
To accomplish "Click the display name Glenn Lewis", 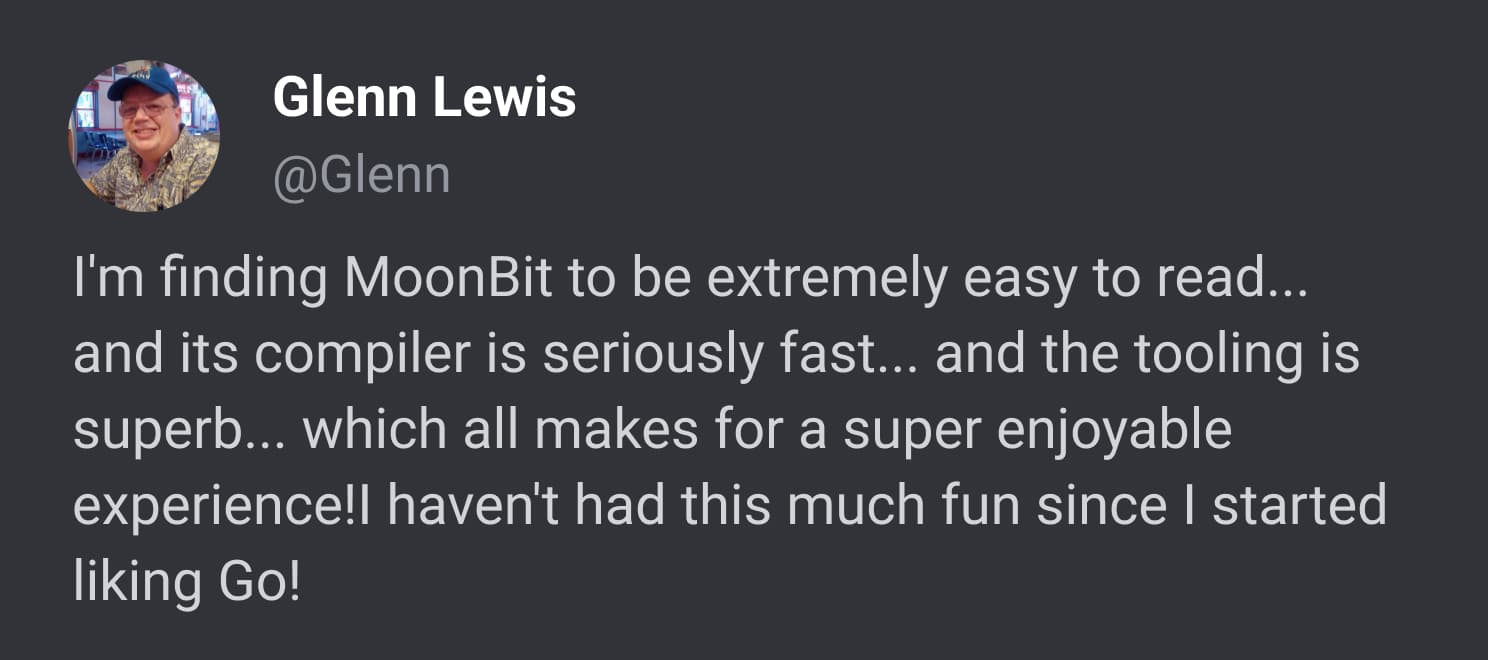I will pos(424,98).
